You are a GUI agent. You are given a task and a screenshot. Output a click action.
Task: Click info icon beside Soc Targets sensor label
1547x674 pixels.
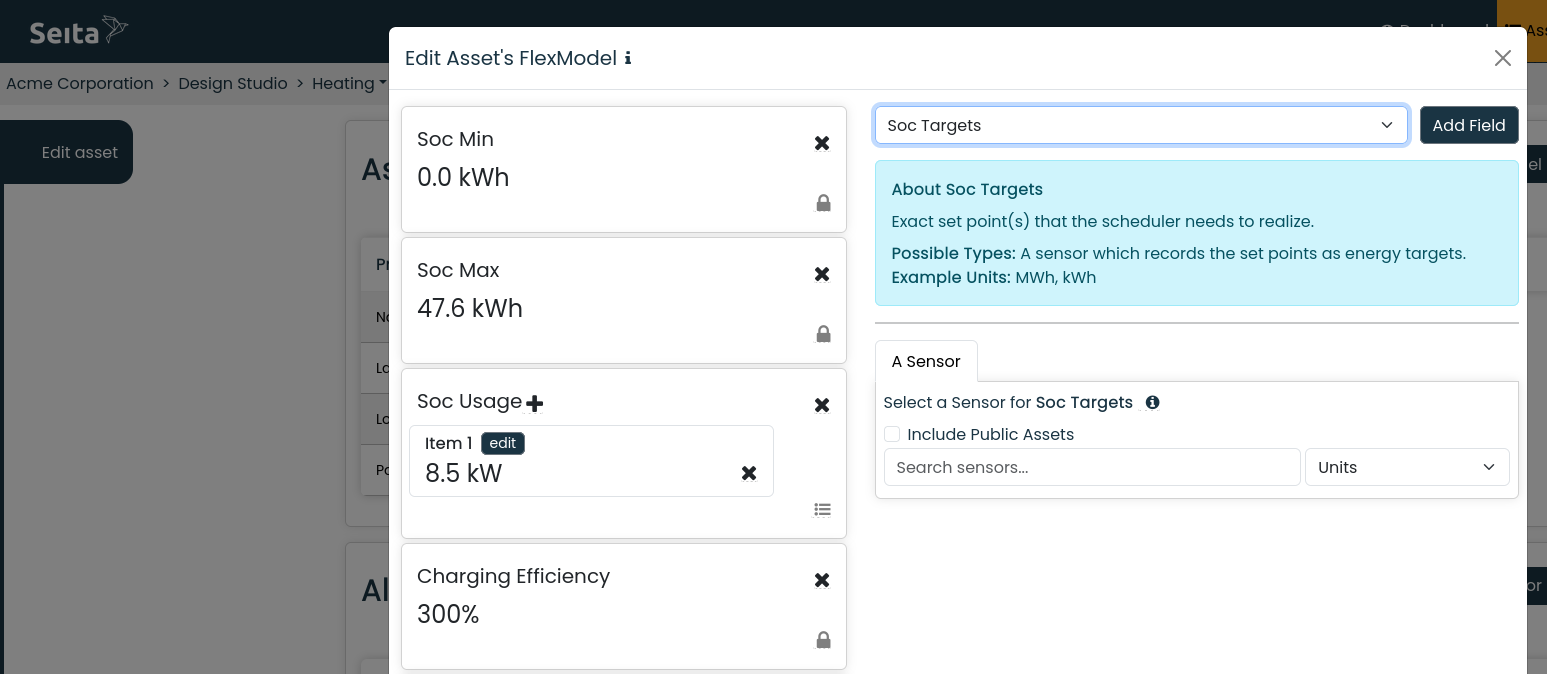coord(1152,402)
